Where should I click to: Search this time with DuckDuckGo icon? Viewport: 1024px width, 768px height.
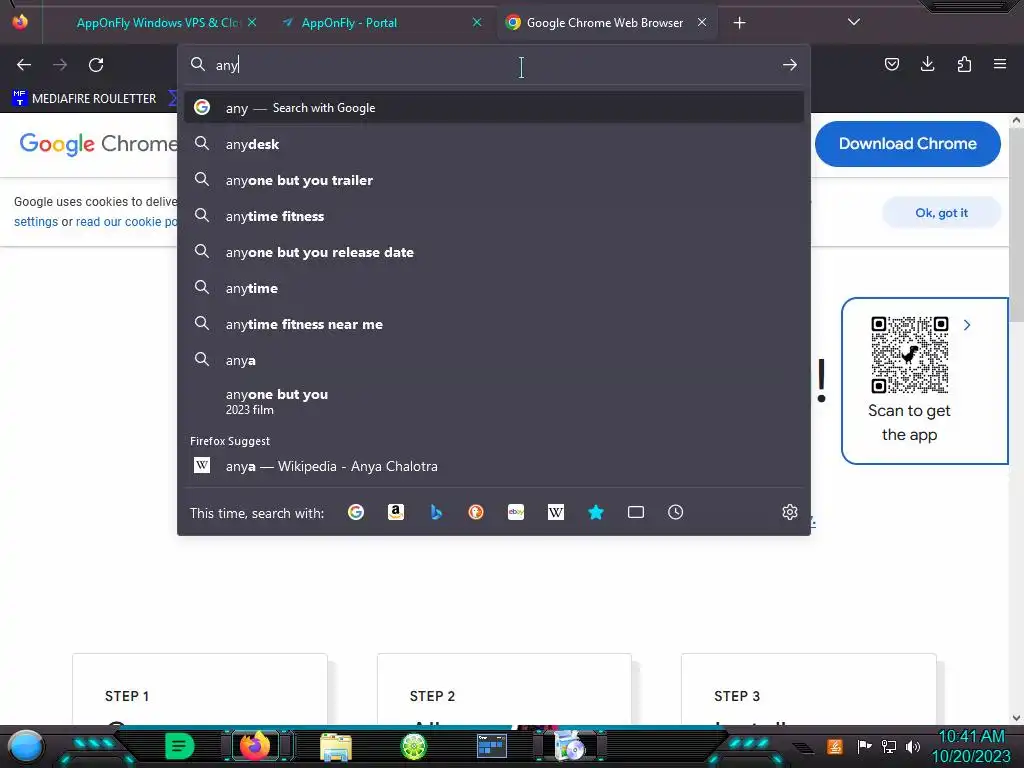click(476, 512)
